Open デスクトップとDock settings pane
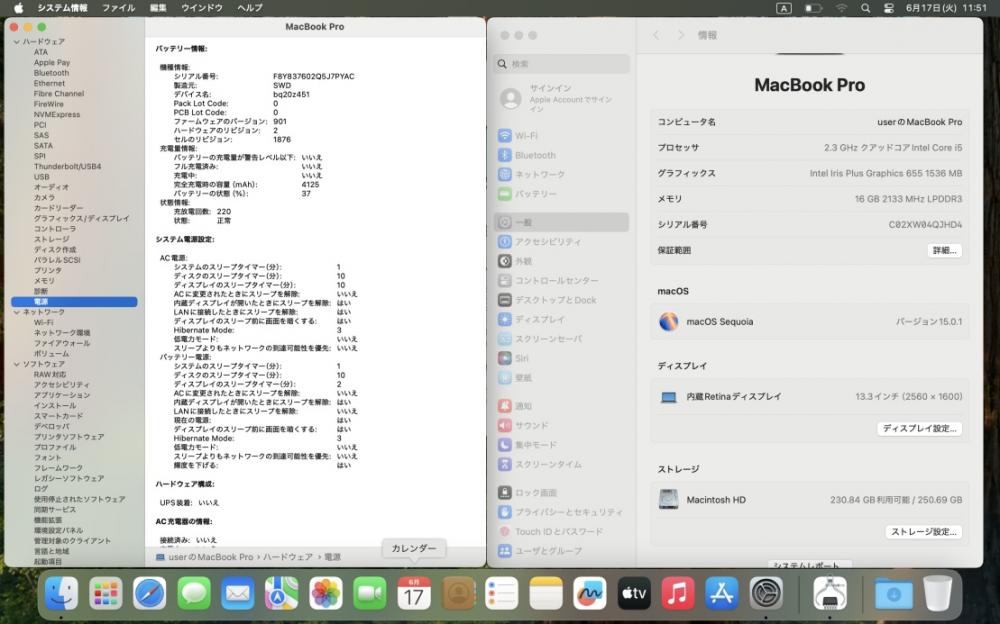Viewport: 1000px width, 624px height. (x=561, y=300)
